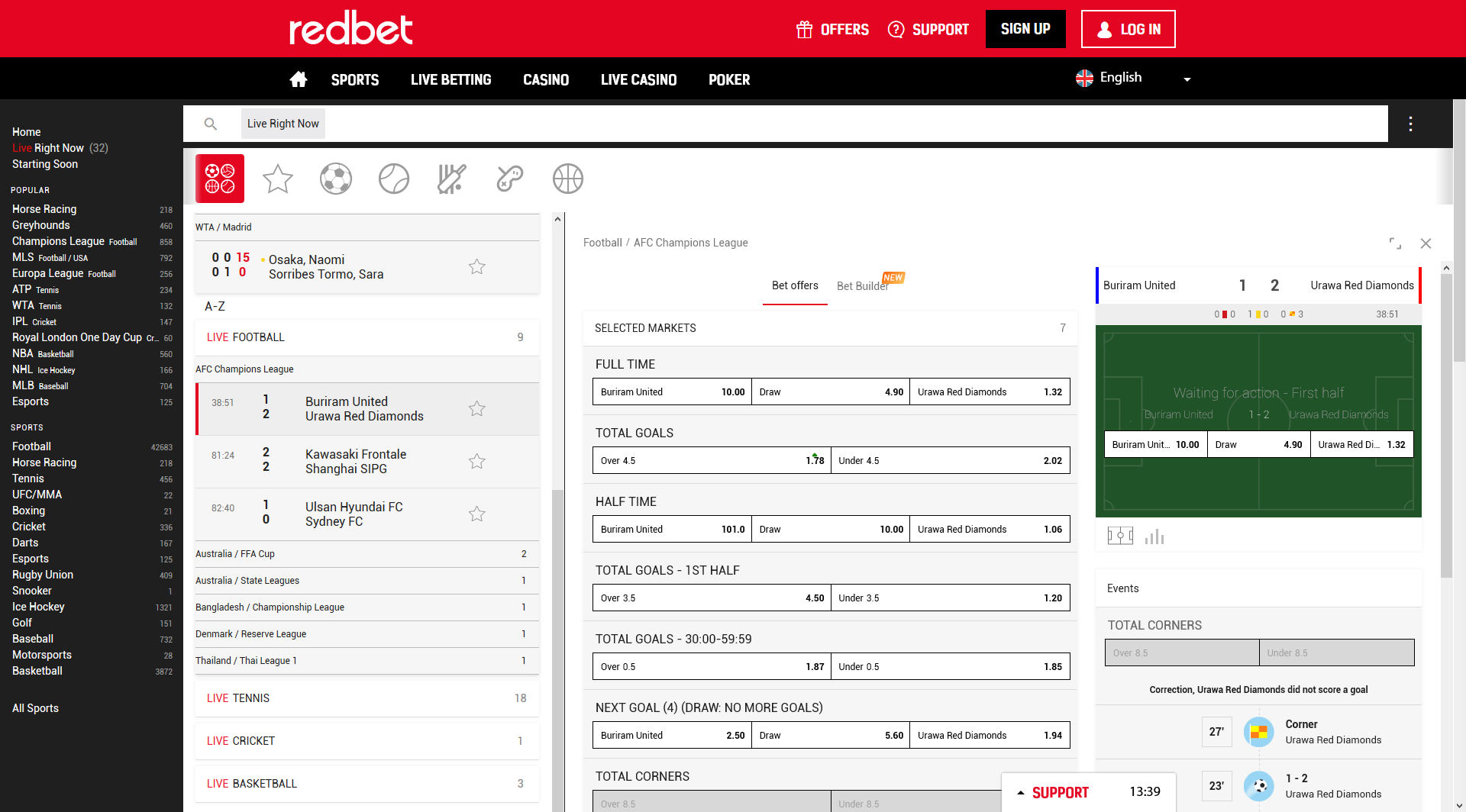Viewport: 1466px width, 812px height.
Task: Click the Log In button
Action: point(1128,29)
